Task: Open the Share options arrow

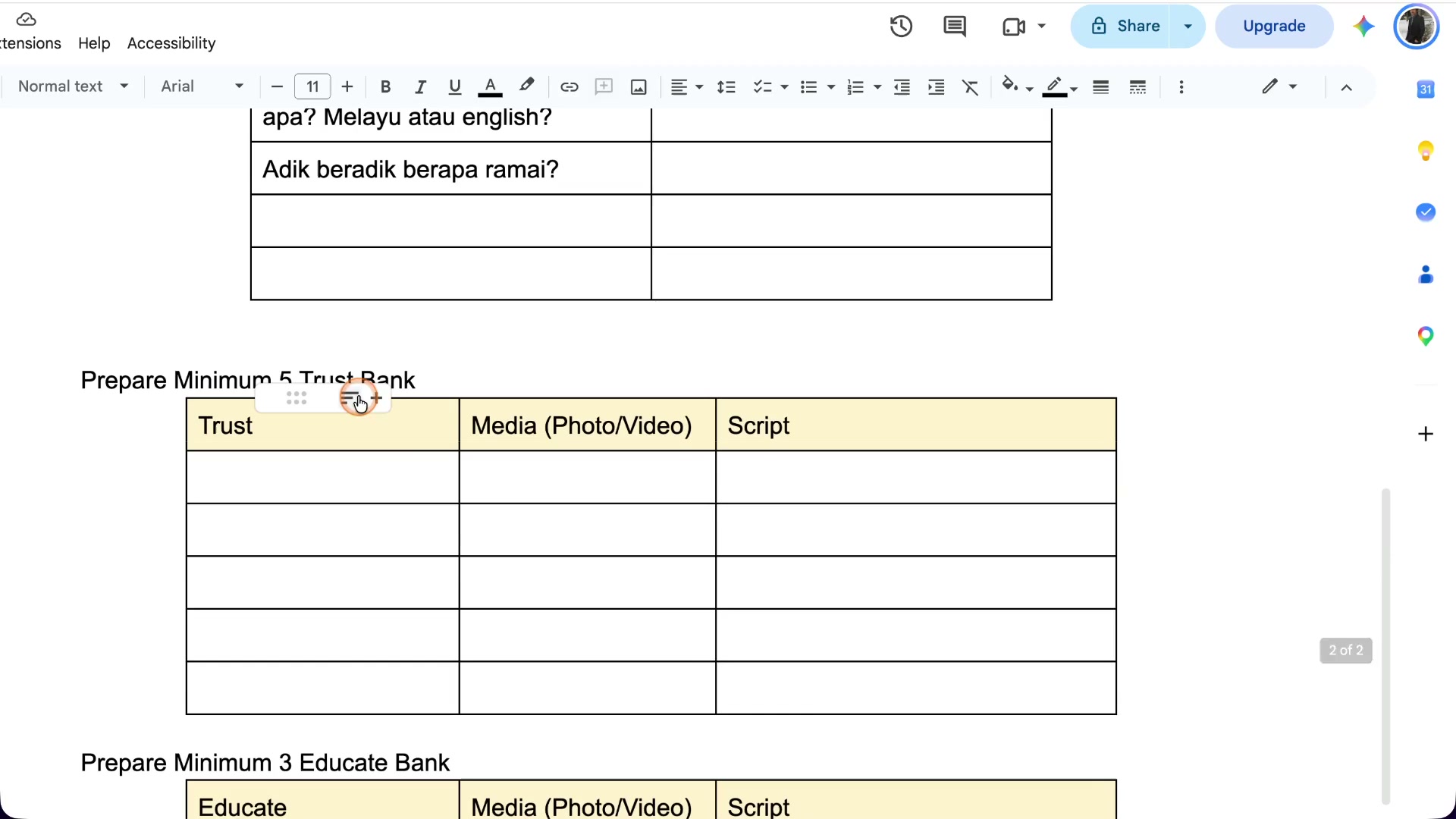Action: [x=1188, y=27]
